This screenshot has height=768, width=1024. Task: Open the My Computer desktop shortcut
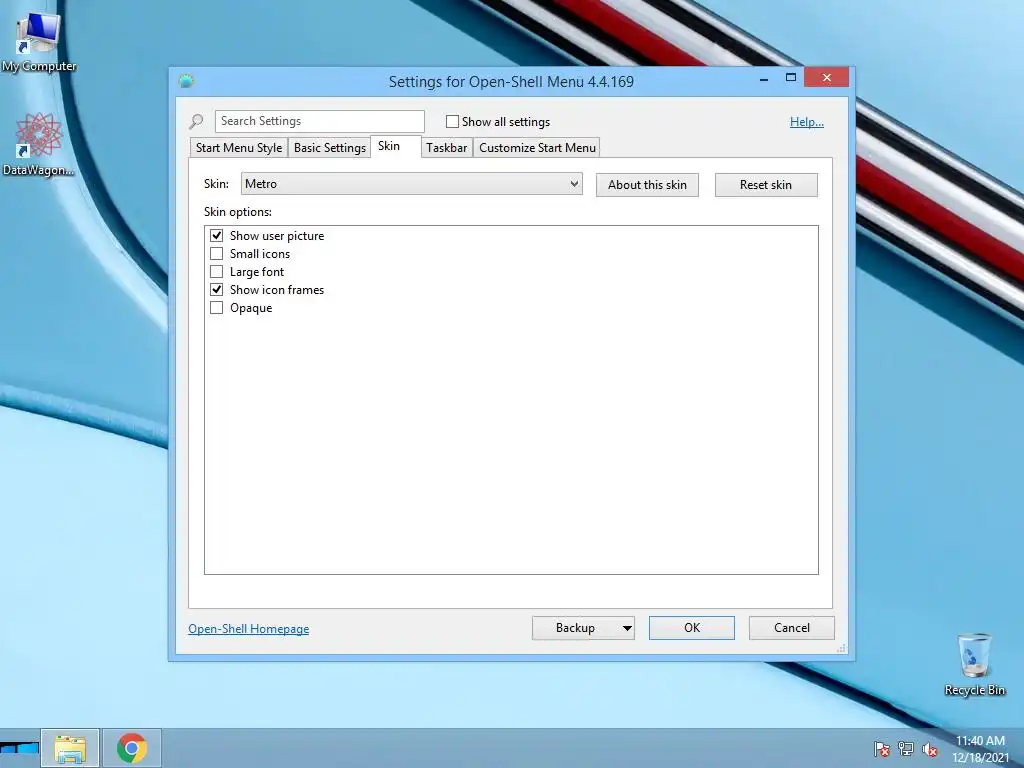tap(39, 41)
